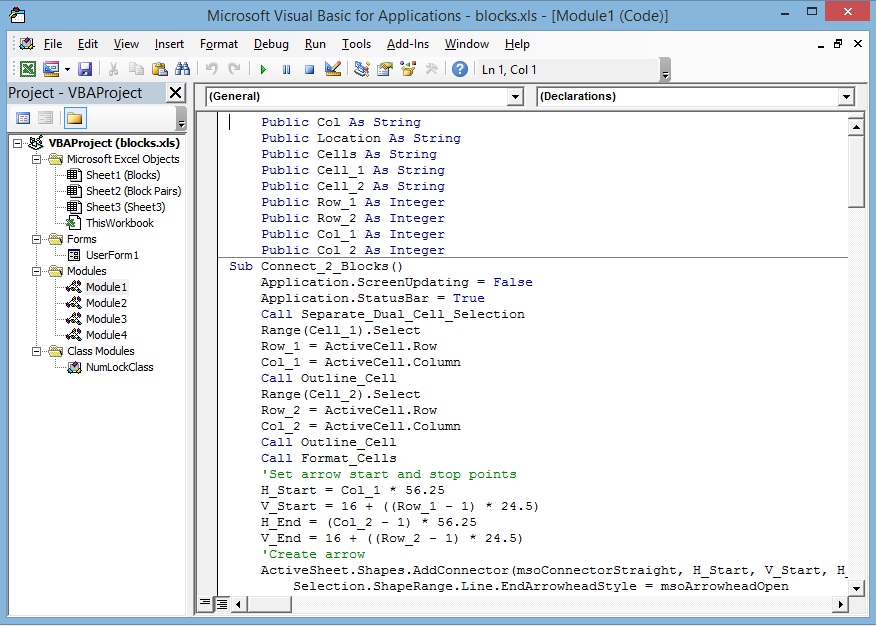The height and width of the screenshot is (626, 876).
Task: Click the toolbar options overflow arrow
Action: point(665,70)
